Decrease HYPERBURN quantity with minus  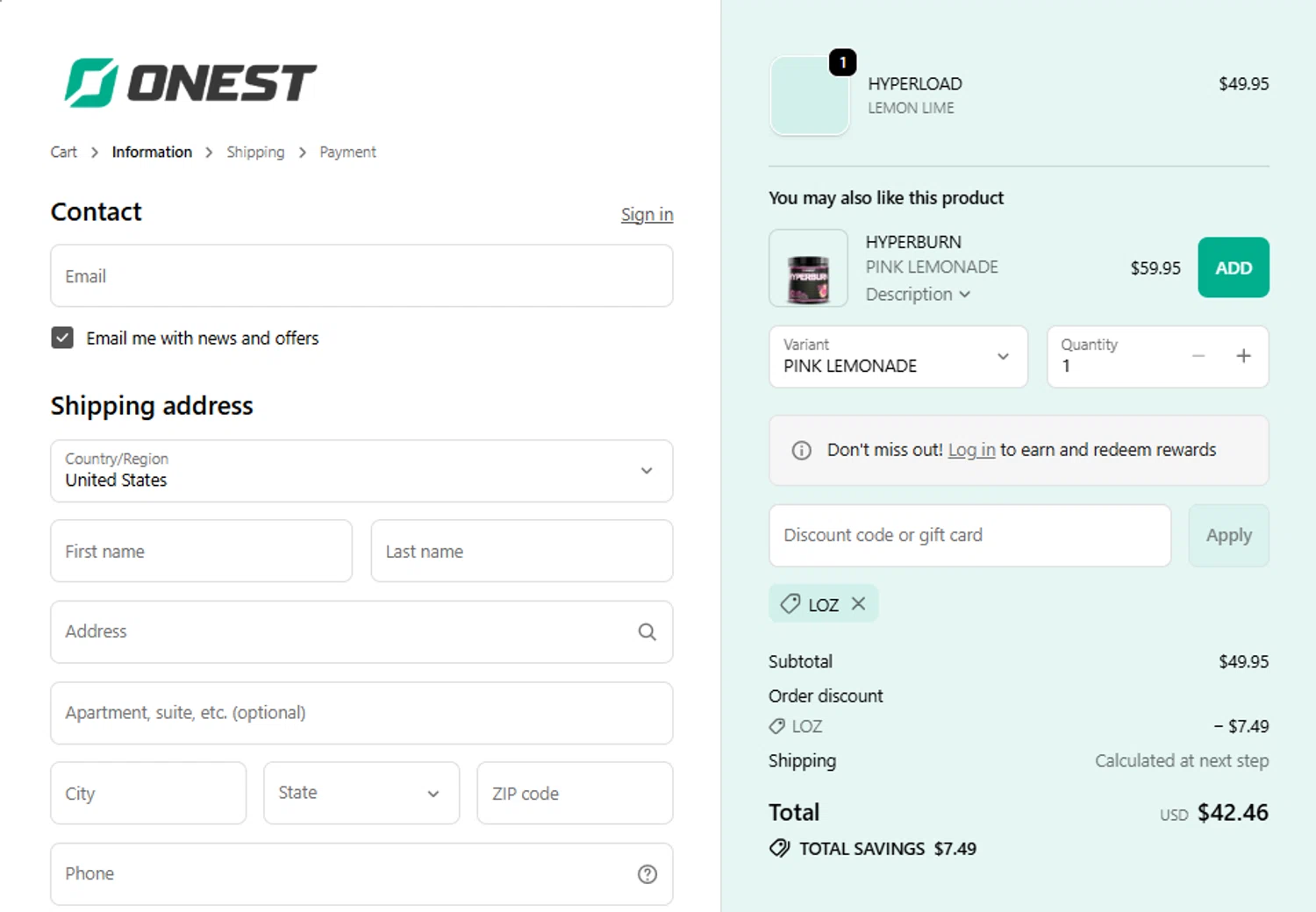(x=1198, y=356)
